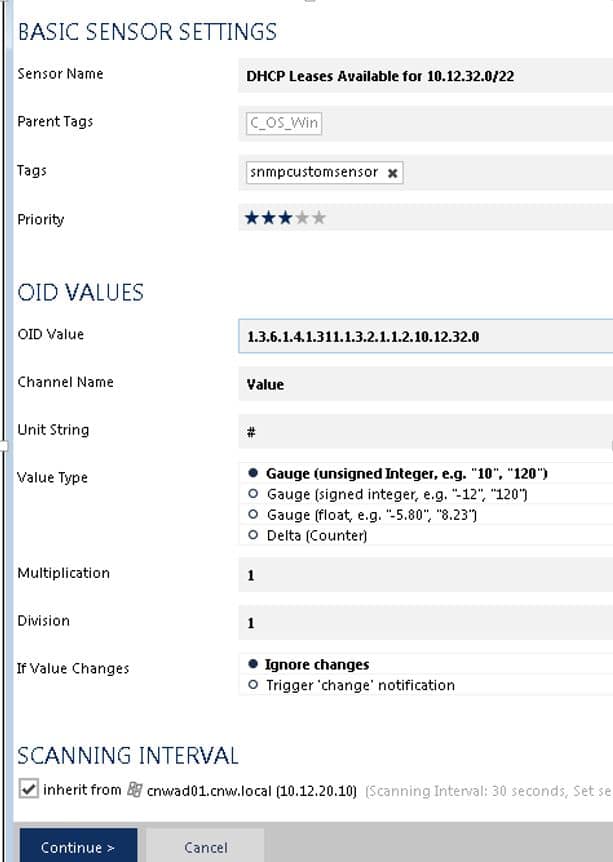Click the Sensor Name input field
This screenshot has height=862, width=613.
(426, 76)
